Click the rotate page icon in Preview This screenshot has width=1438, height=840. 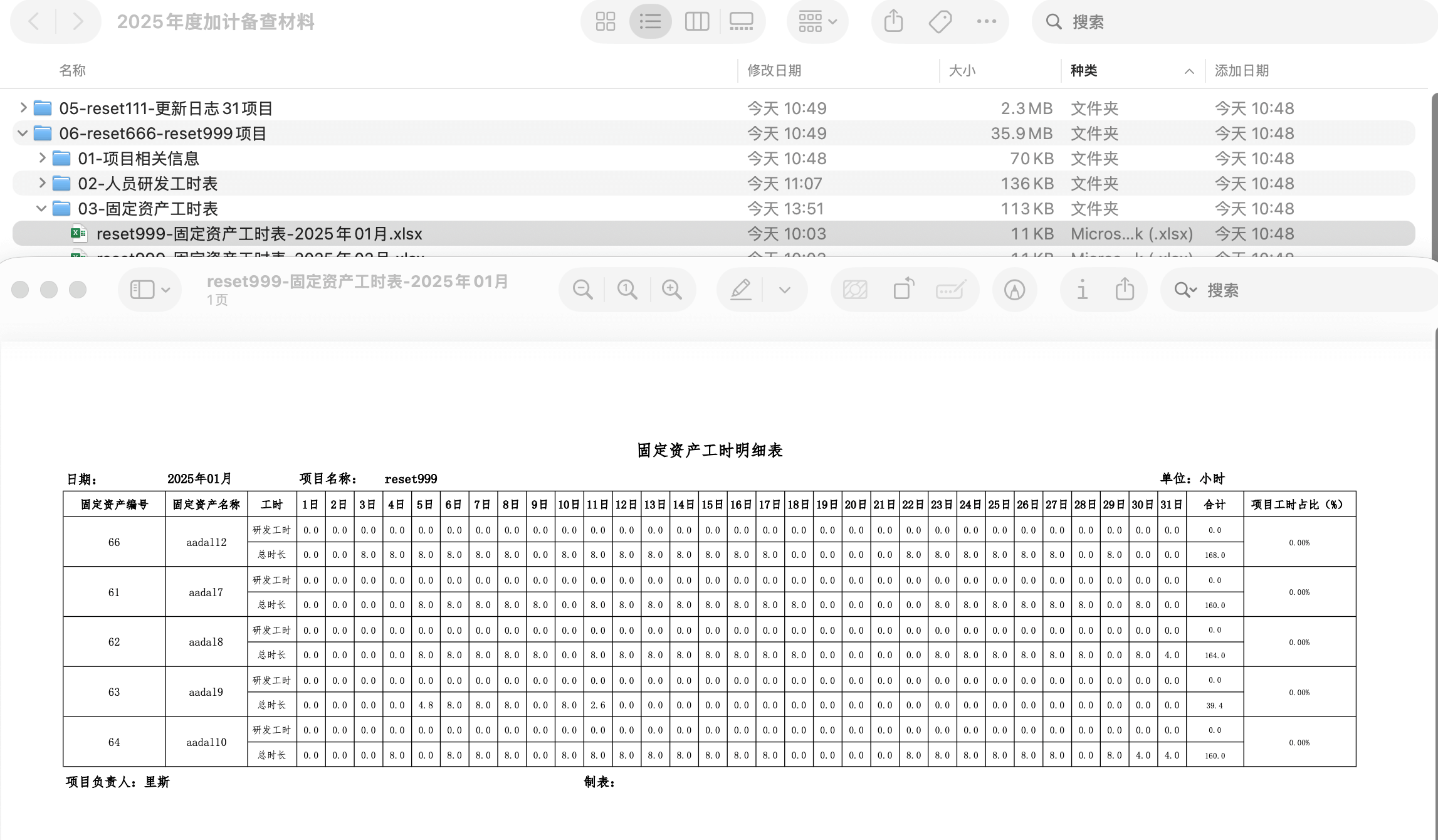pyautogui.click(x=903, y=290)
